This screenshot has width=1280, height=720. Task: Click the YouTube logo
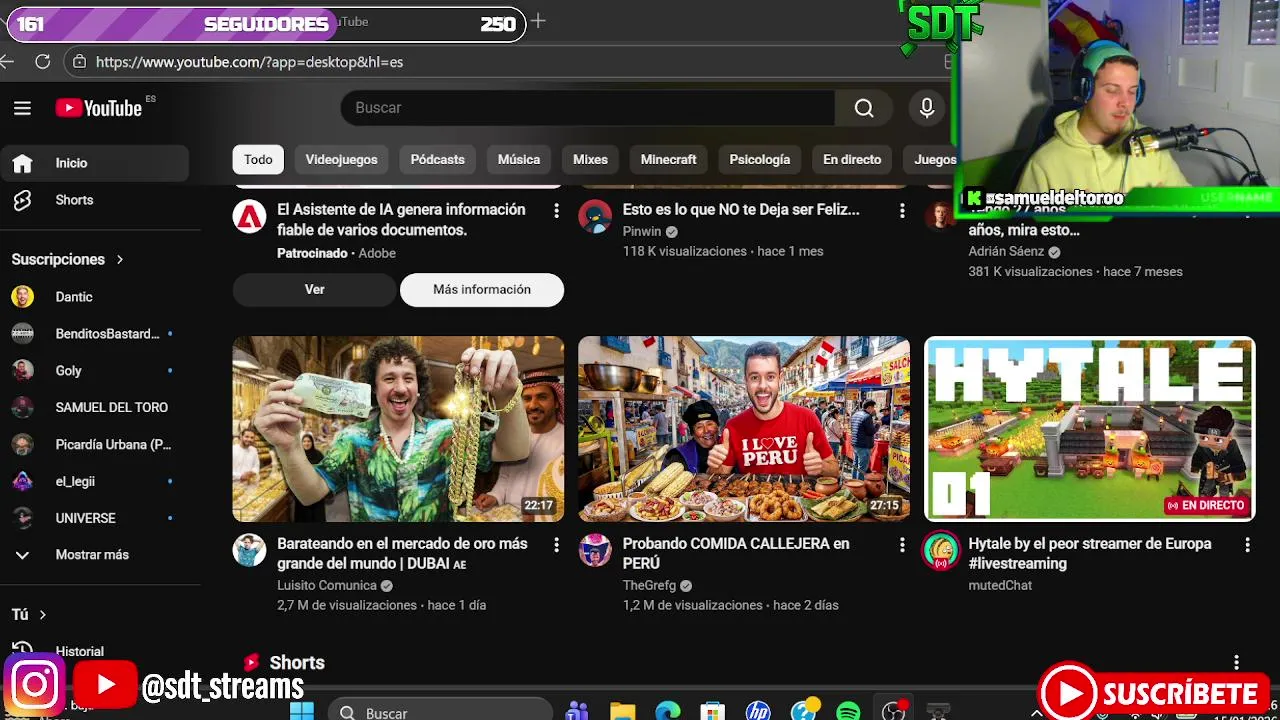99,108
